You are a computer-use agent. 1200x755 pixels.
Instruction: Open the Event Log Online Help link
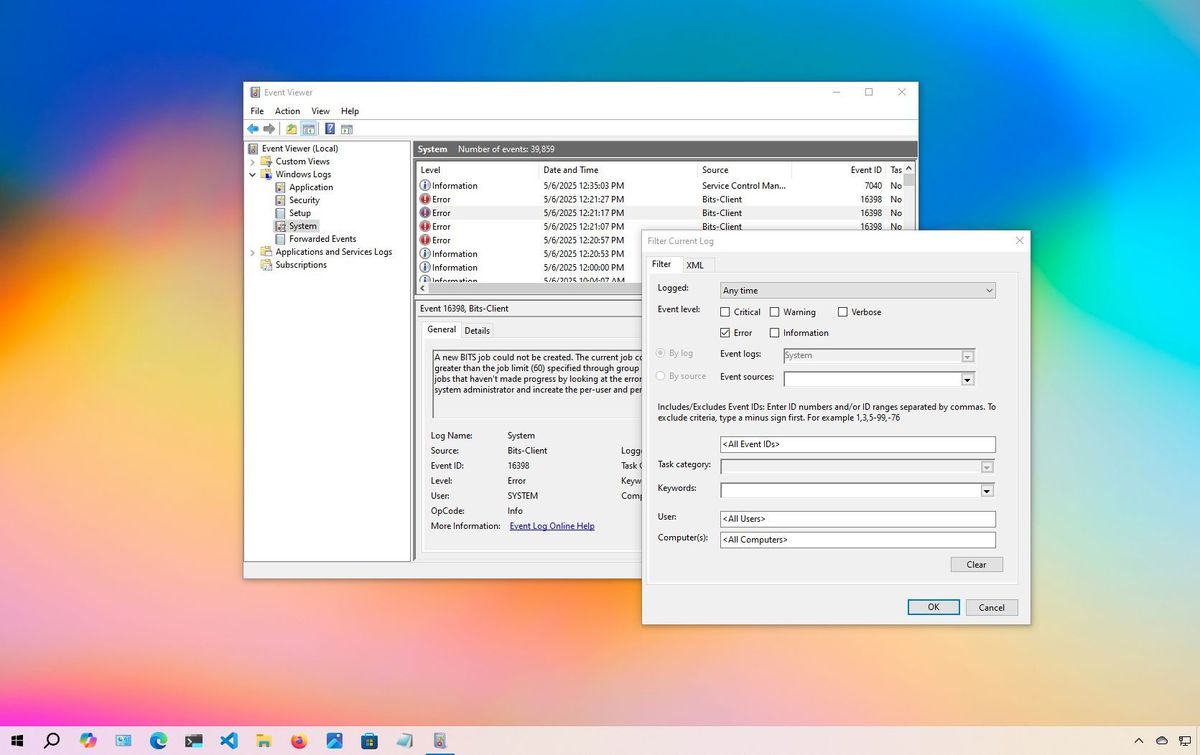click(x=552, y=526)
